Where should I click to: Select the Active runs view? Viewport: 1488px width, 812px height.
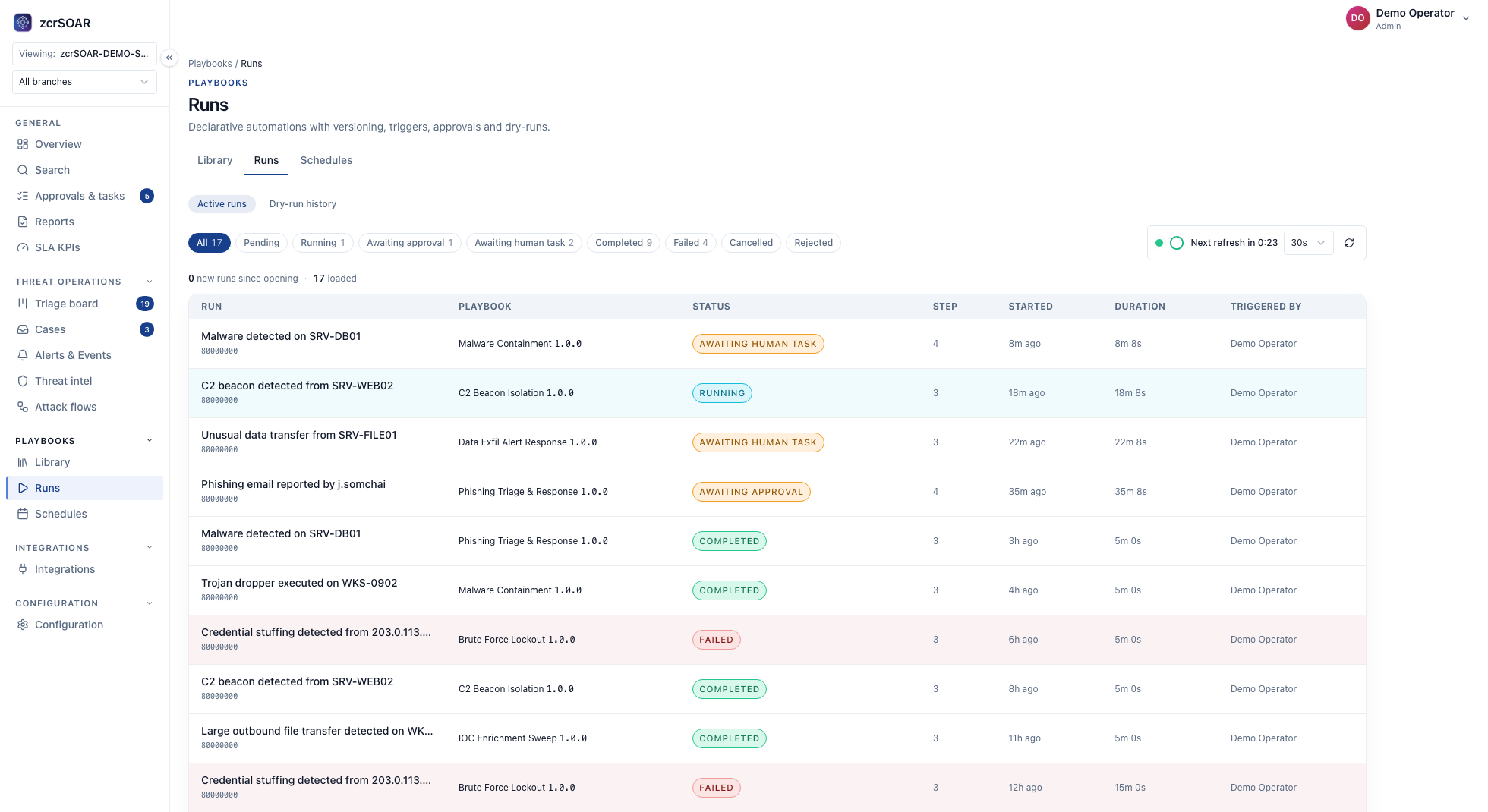(222, 204)
